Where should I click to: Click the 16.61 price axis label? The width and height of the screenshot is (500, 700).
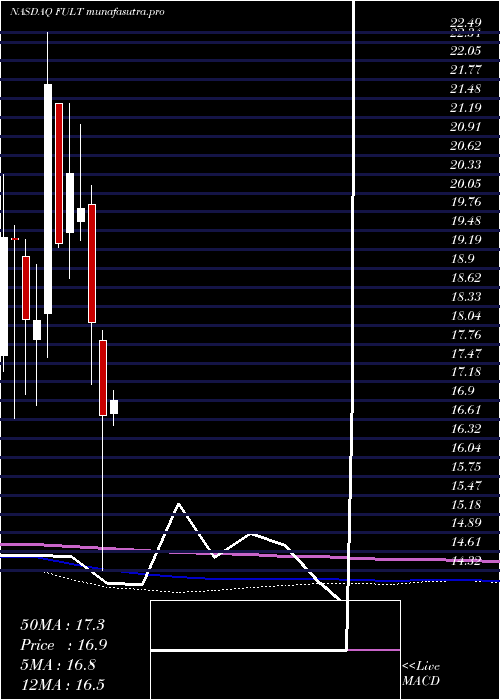click(x=466, y=410)
